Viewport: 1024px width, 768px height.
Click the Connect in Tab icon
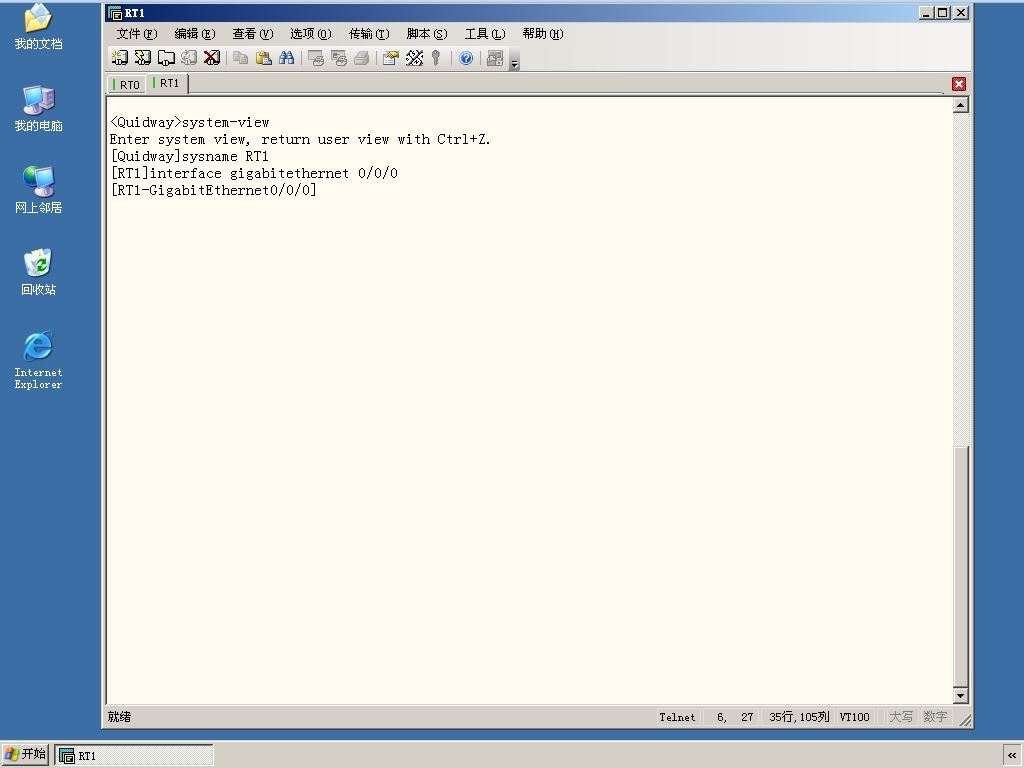click(166, 58)
